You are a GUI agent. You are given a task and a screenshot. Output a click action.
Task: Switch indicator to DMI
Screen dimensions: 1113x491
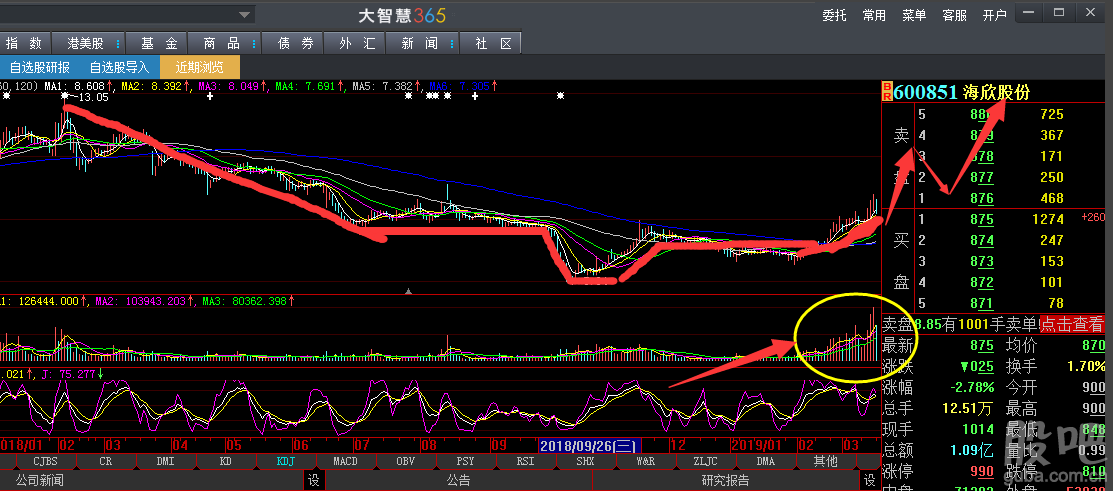click(166, 461)
